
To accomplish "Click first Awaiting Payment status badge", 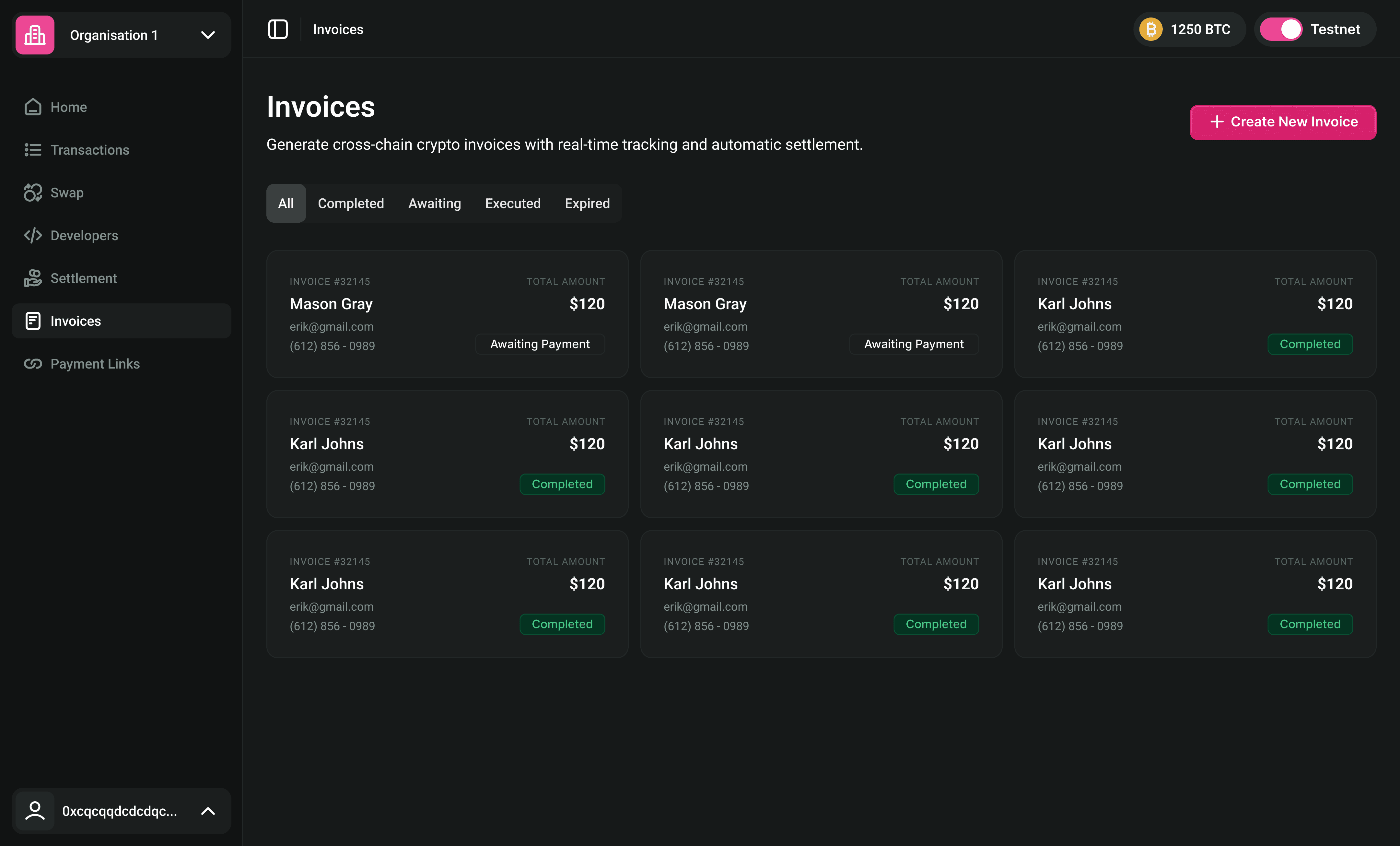I will click(539, 344).
